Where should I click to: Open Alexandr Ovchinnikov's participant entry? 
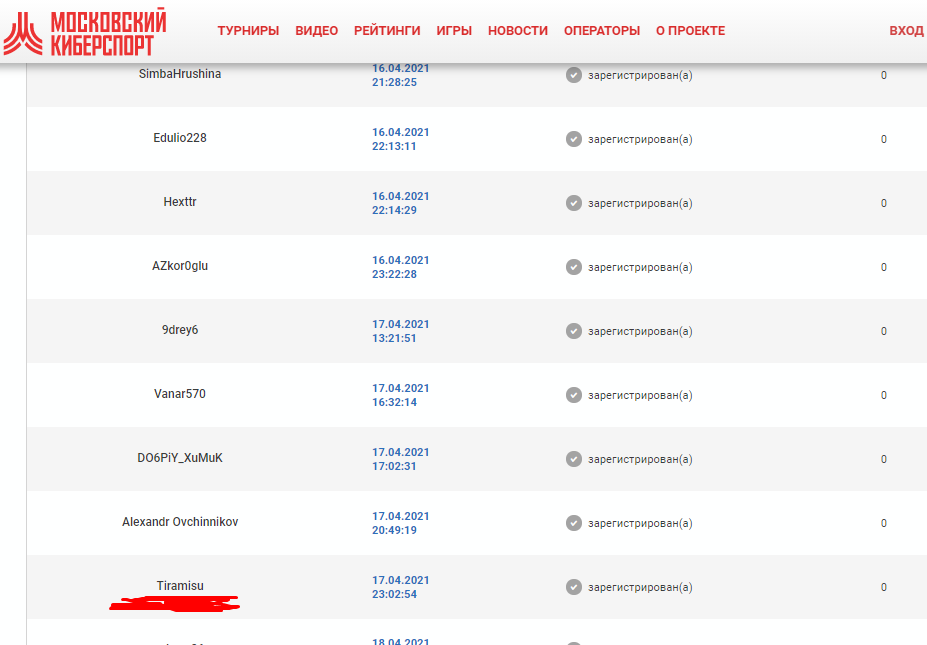coord(180,522)
